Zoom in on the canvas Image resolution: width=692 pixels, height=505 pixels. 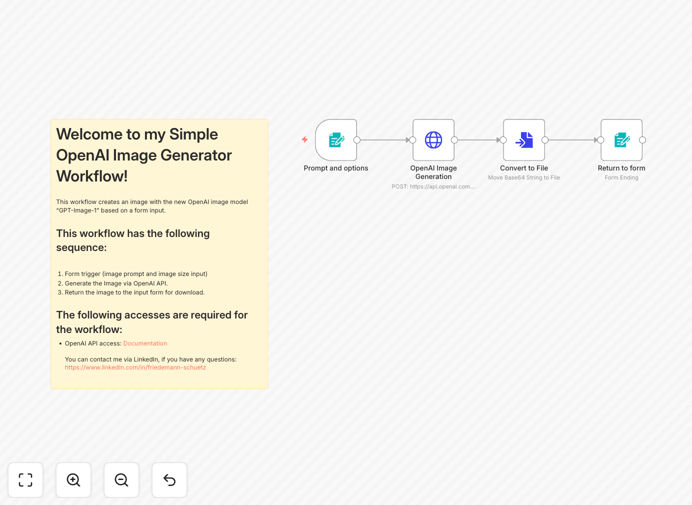click(73, 480)
